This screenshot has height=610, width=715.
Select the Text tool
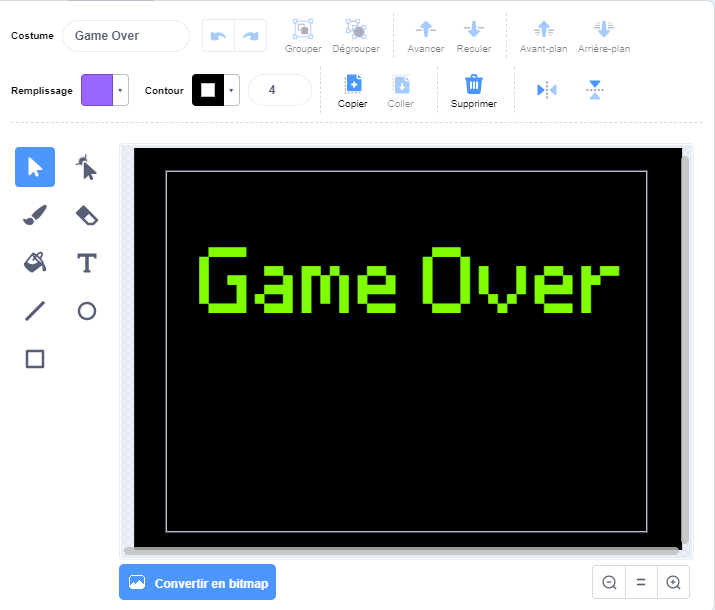coord(87,263)
